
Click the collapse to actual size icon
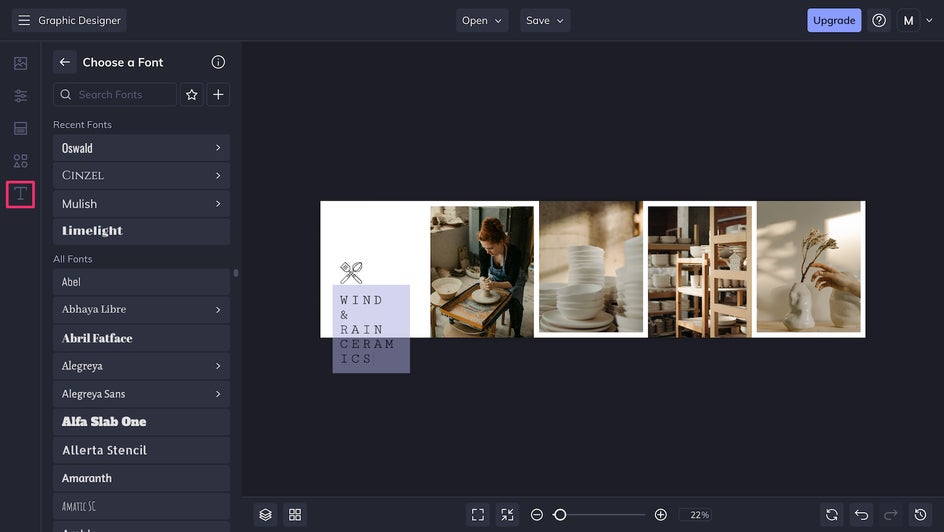click(x=508, y=515)
